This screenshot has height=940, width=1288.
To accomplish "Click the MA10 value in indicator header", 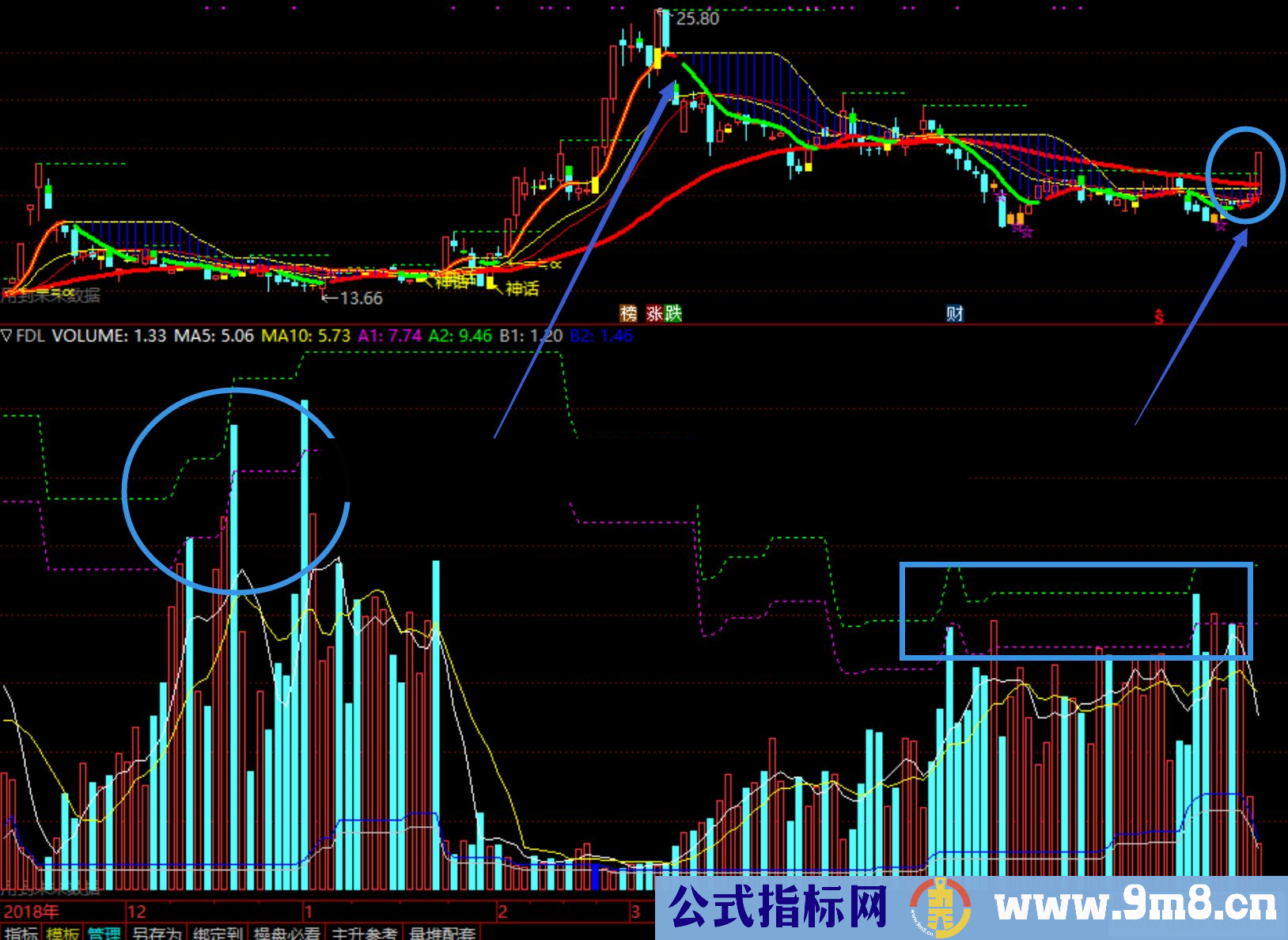I will coord(305,335).
